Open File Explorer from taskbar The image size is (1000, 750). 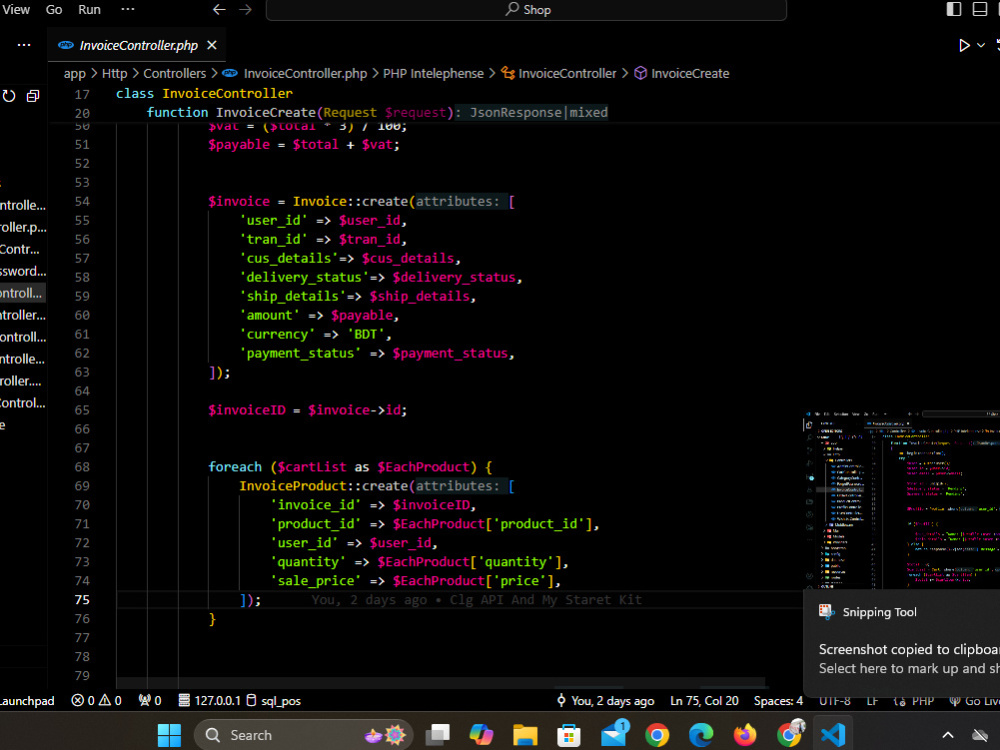click(x=526, y=735)
